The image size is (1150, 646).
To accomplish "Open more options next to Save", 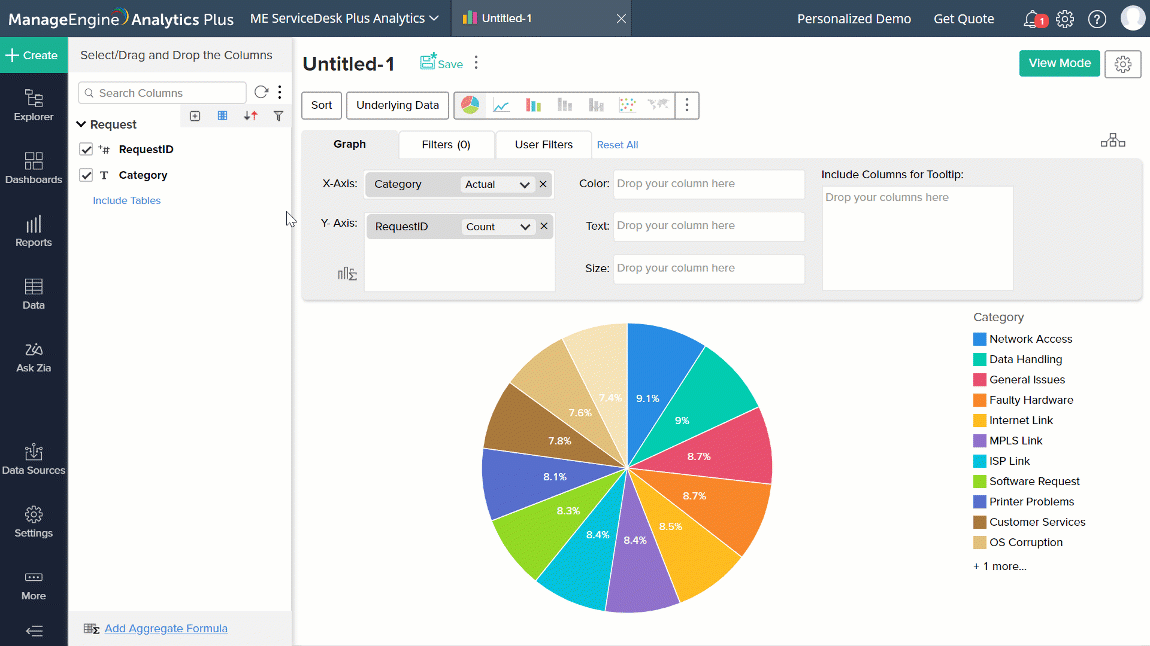I will (x=476, y=63).
